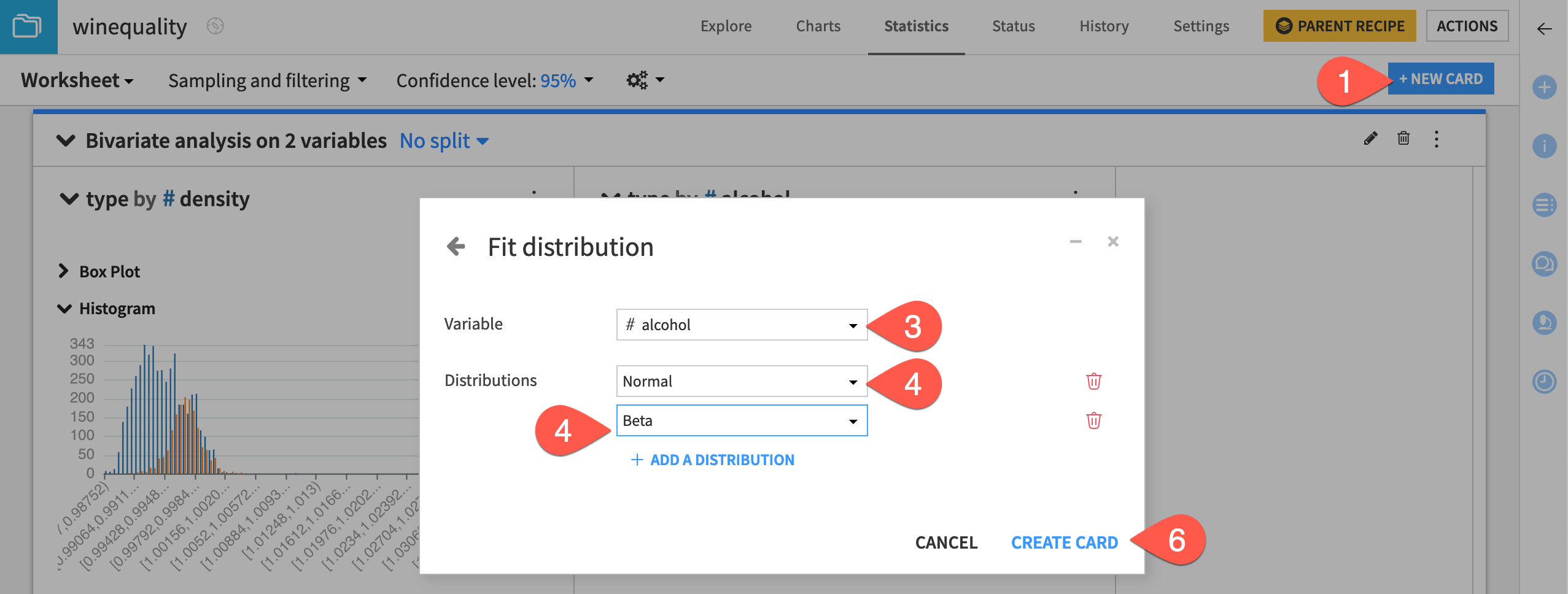This screenshot has width=1568, height=594.
Task: Open the Normal distribution dropdown
Action: 741,381
